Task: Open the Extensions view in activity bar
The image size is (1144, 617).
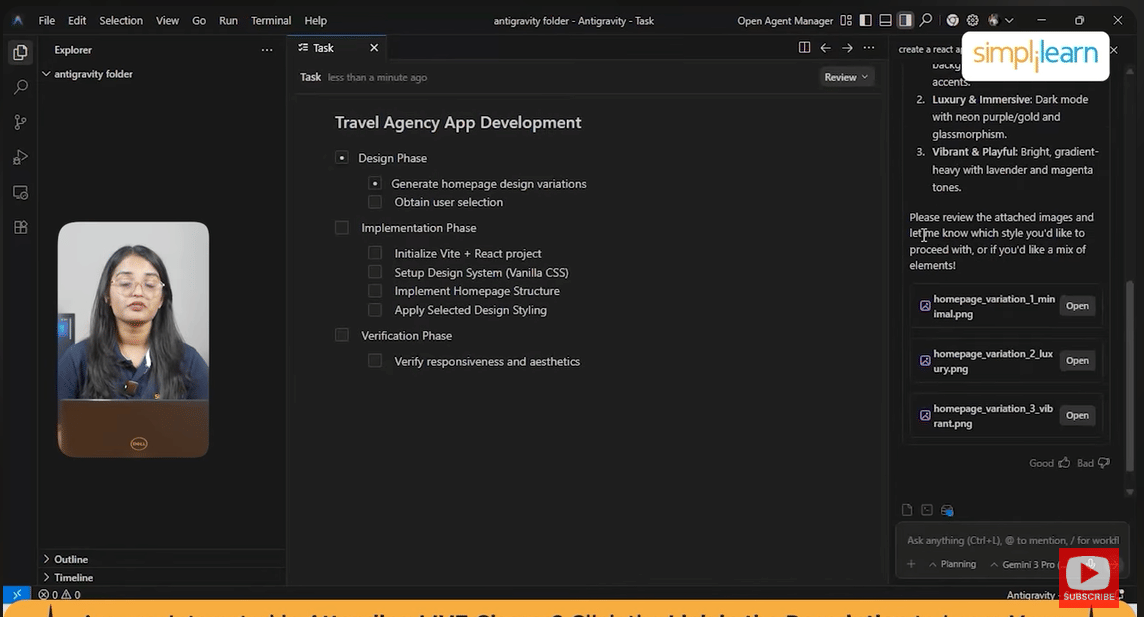Action: [x=20, y=227]
